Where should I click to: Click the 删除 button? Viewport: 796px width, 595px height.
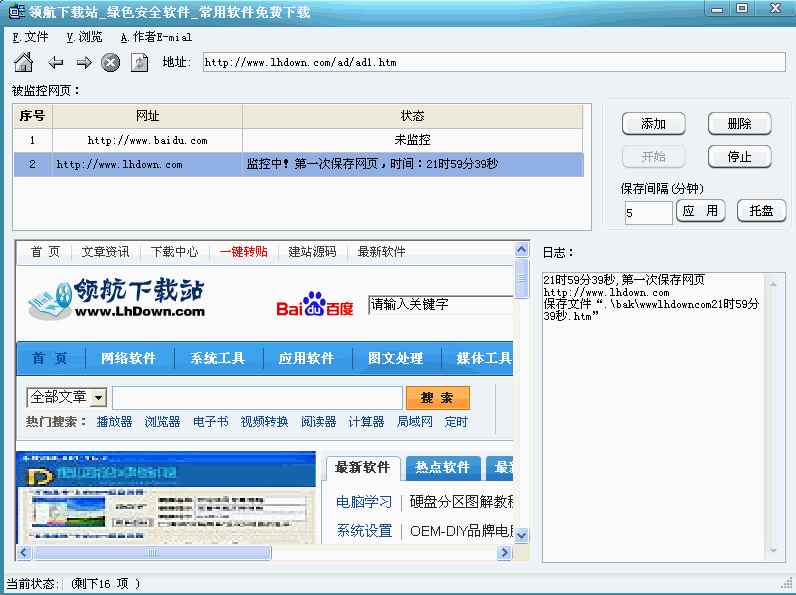point(739,124)
